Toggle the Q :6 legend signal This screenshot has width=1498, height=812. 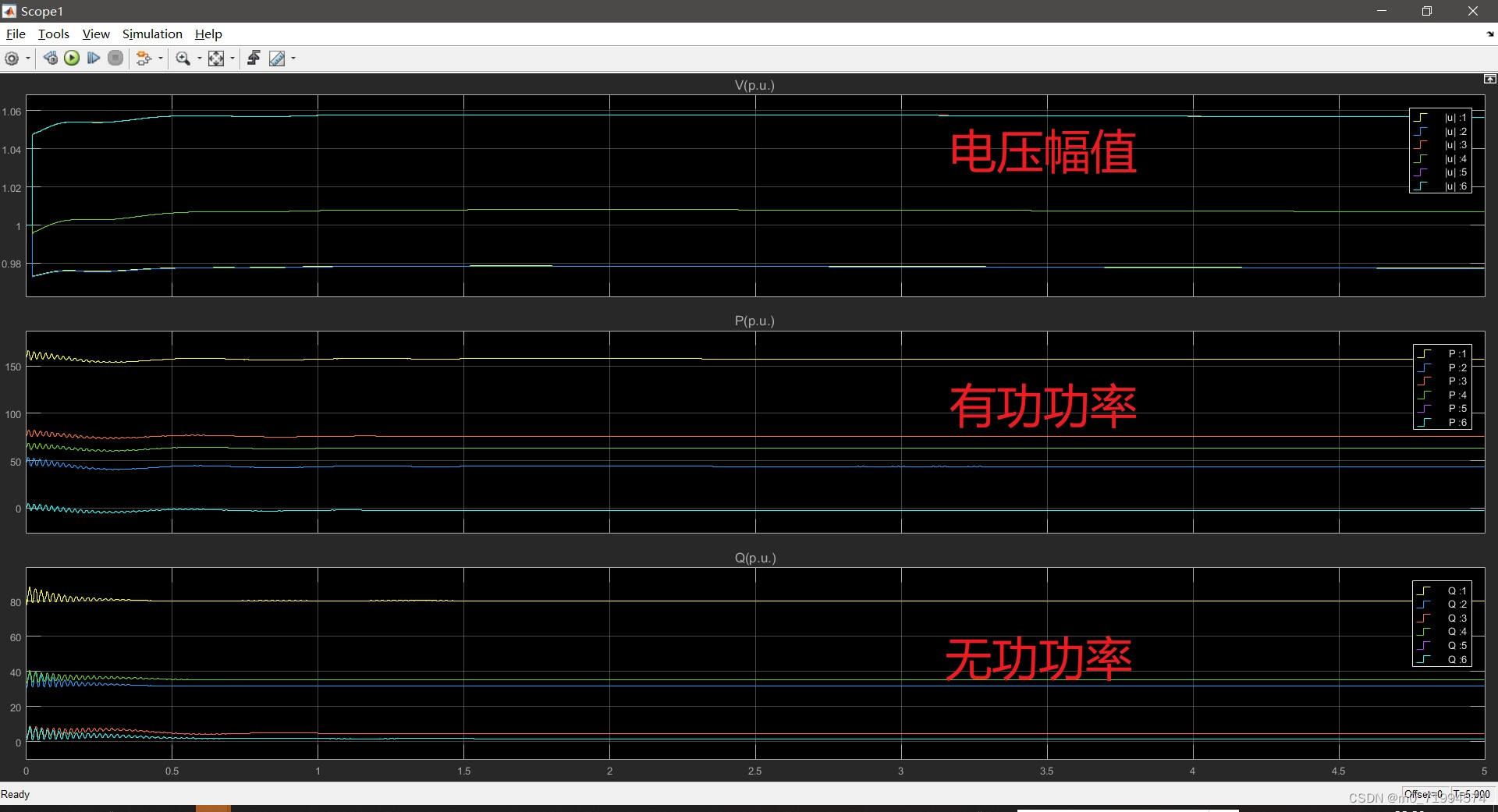(1456, 659)
